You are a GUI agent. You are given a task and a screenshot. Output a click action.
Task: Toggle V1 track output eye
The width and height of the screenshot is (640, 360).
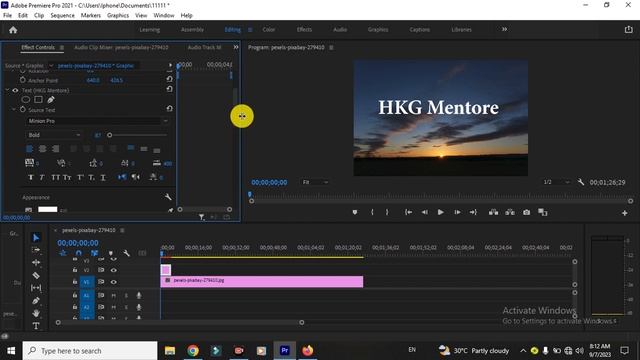113,282
